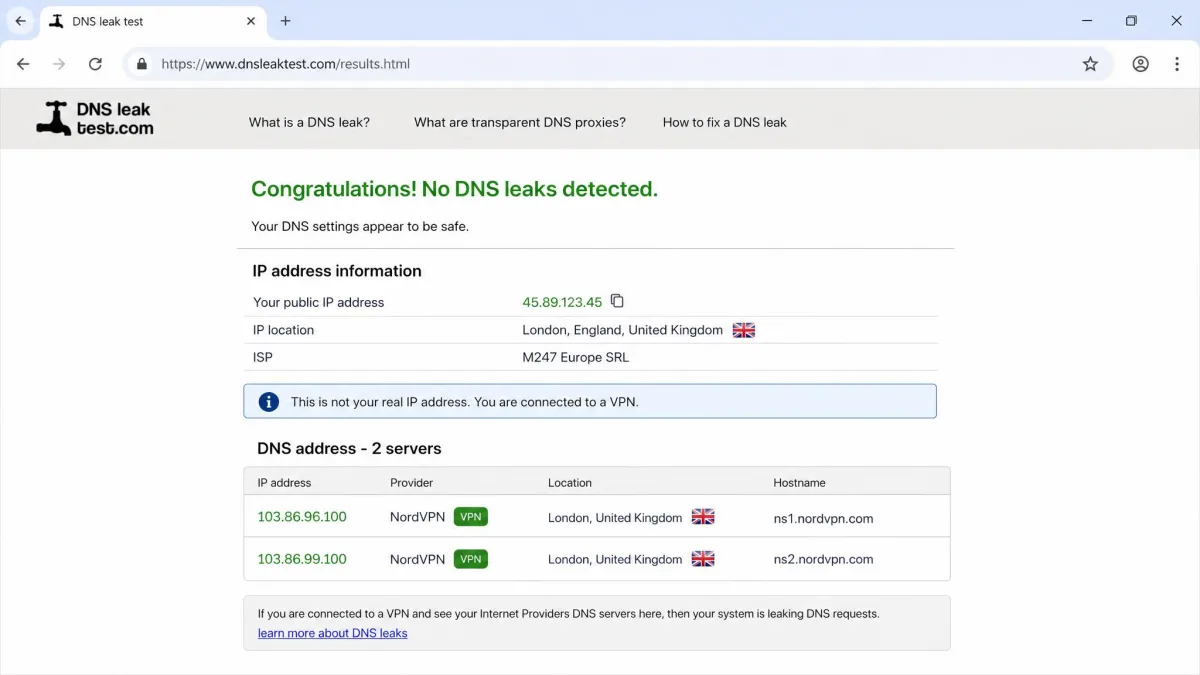1200x675 pixels.
Task: Reload the page with refresh icon
Action: (95, 64)
